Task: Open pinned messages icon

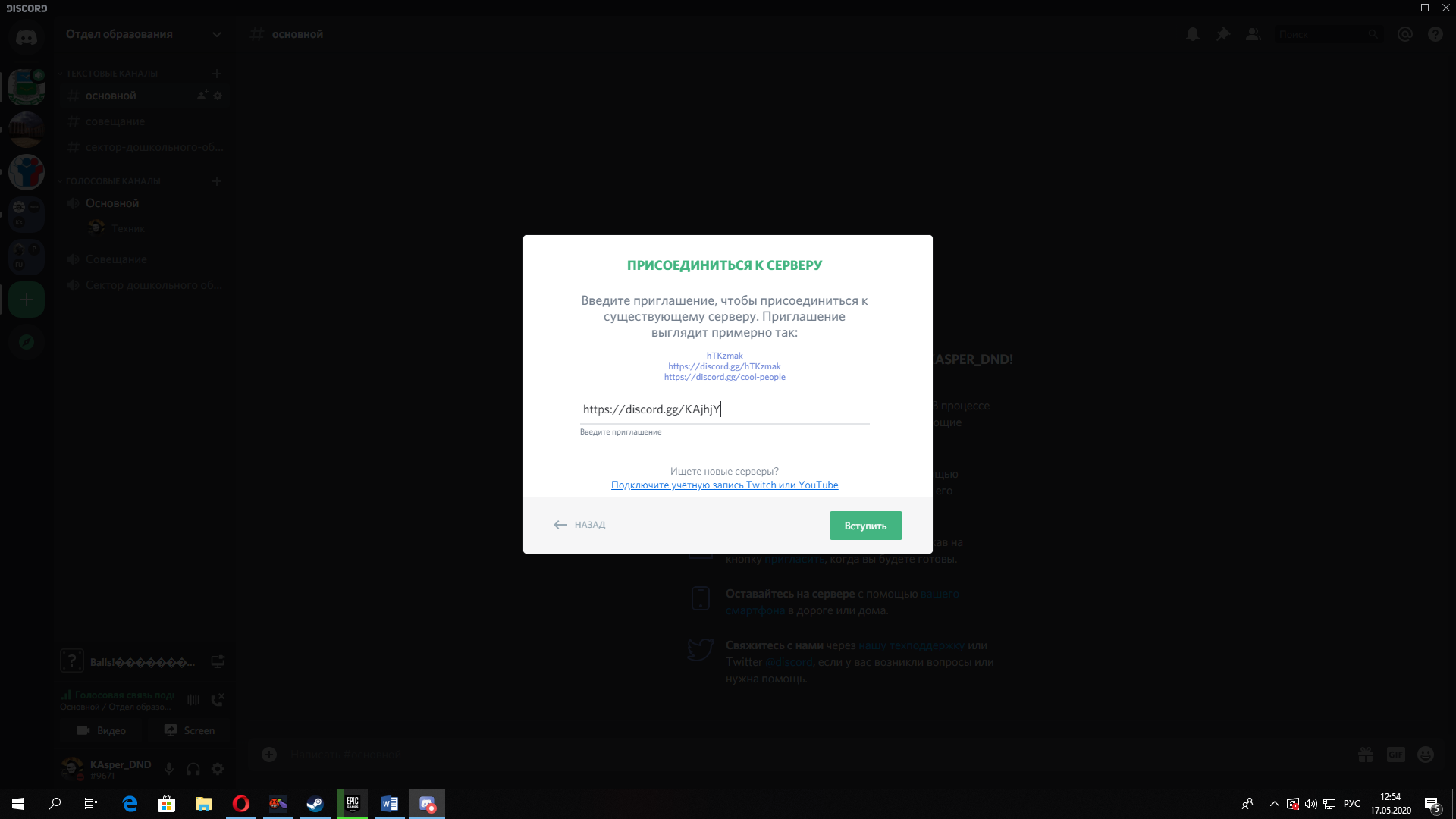Action: pyautogui.click(x=1223, y=34)
